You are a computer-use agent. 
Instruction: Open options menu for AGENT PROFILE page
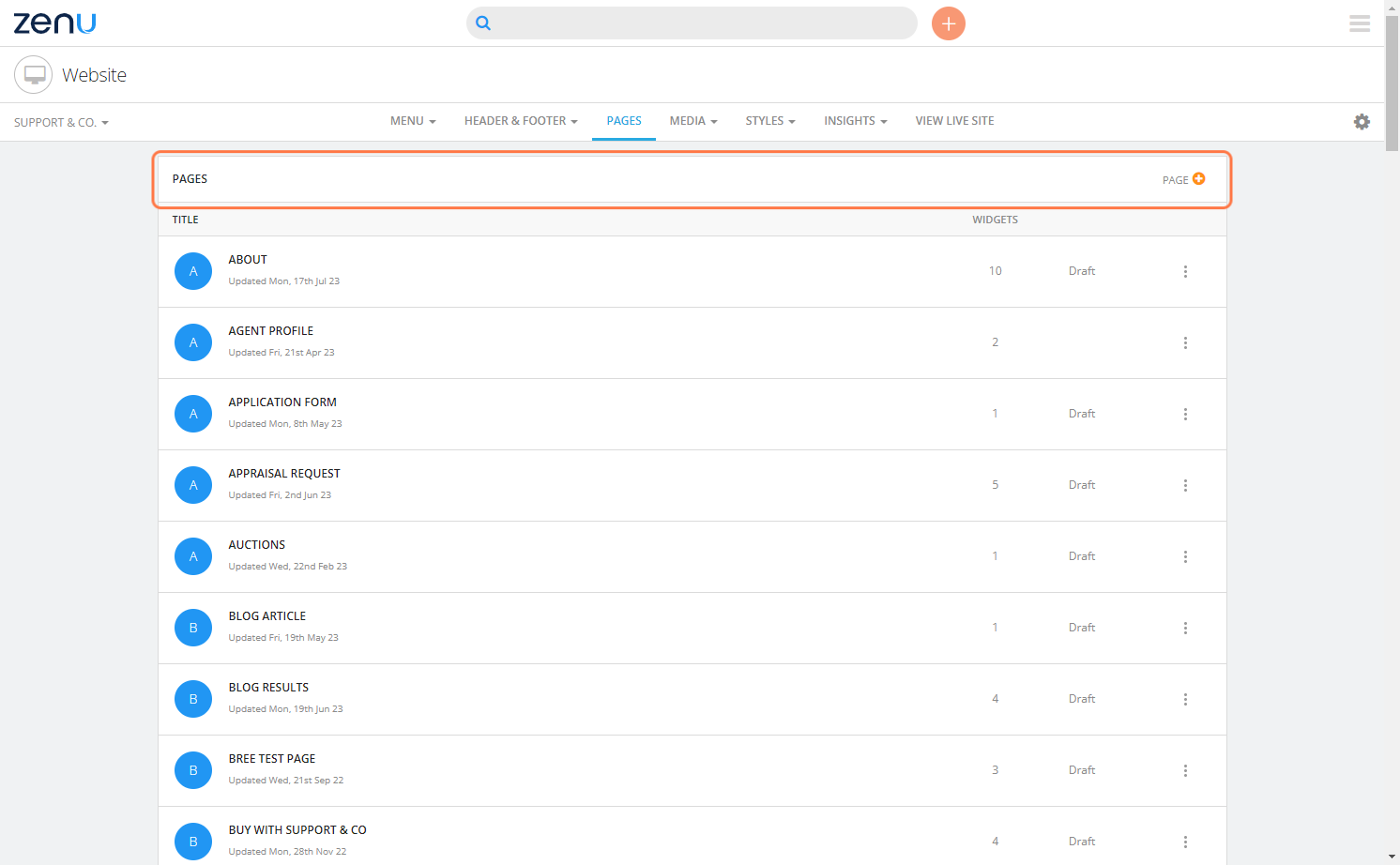coord(1185,342)
